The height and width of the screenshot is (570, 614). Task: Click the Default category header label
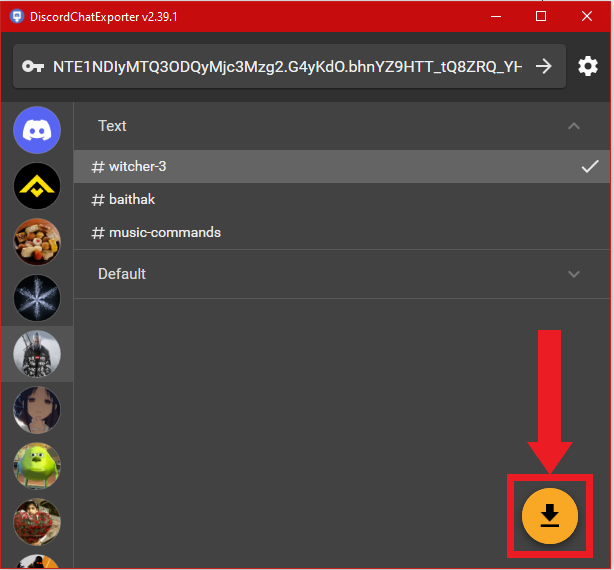point(122,274)
